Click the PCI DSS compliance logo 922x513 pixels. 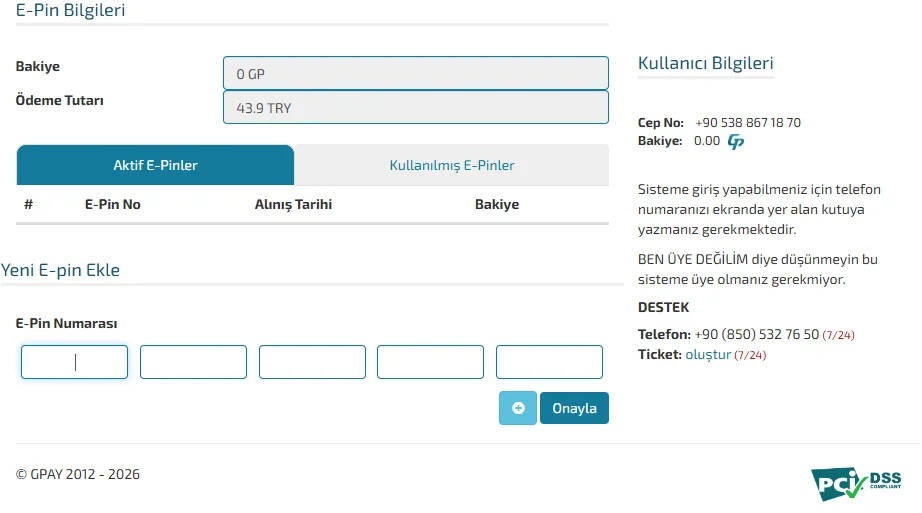pos(856,483)
